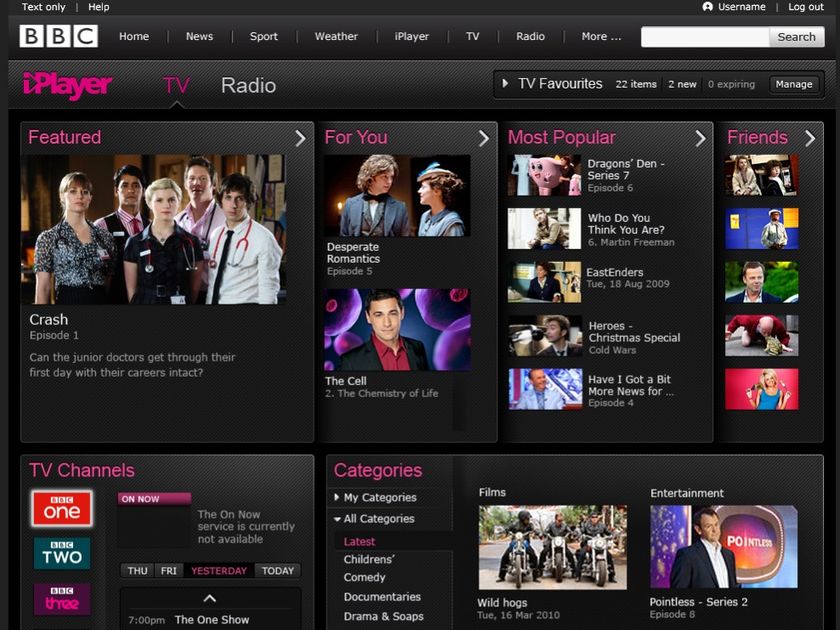The image size is (840, 630).
Task: Select the Documentaries category
Action: coord(382,597)
